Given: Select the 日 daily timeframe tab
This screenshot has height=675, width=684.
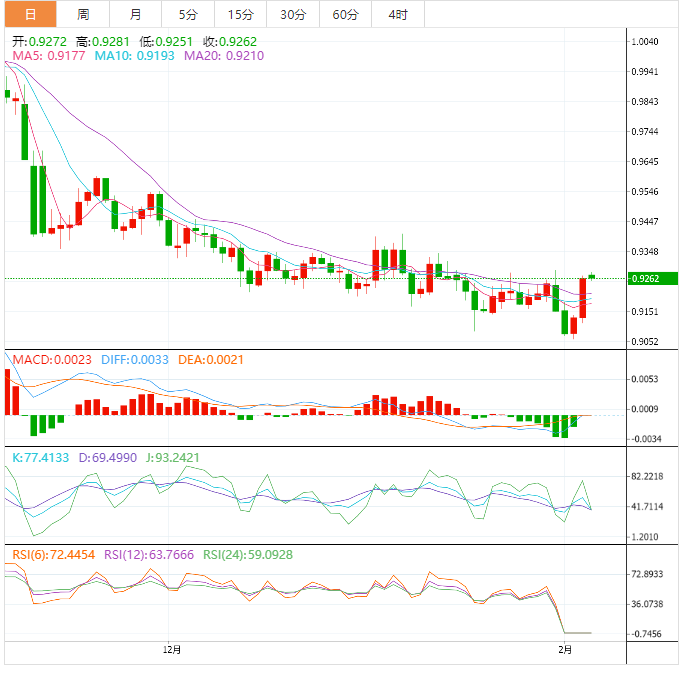Looking at the screenshot, I should [x=30, y=14].
